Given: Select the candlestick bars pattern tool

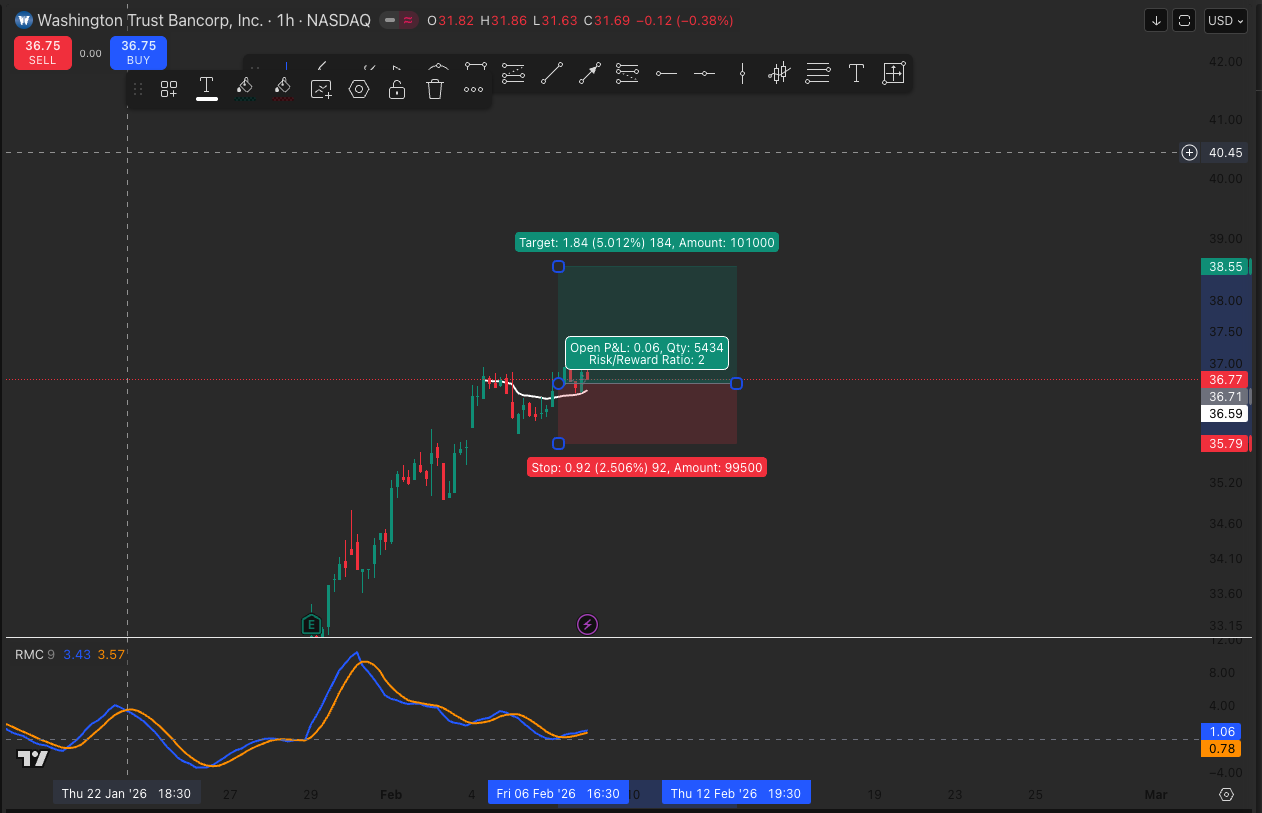Looking at the screenshot, I should [780, 72].
